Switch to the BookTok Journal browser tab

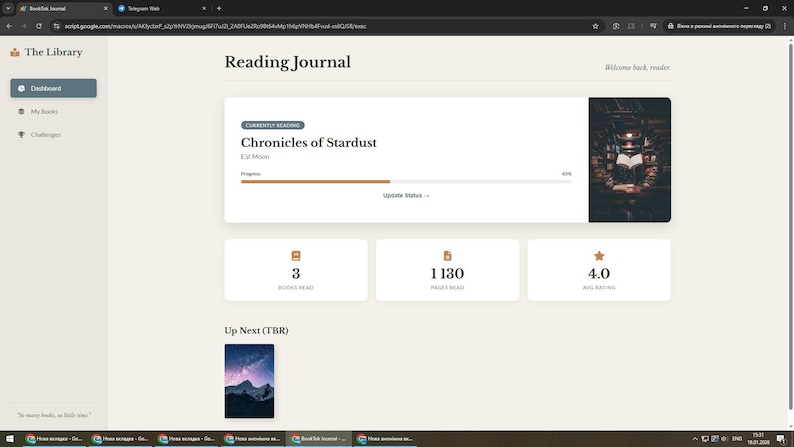pos(63,9)
